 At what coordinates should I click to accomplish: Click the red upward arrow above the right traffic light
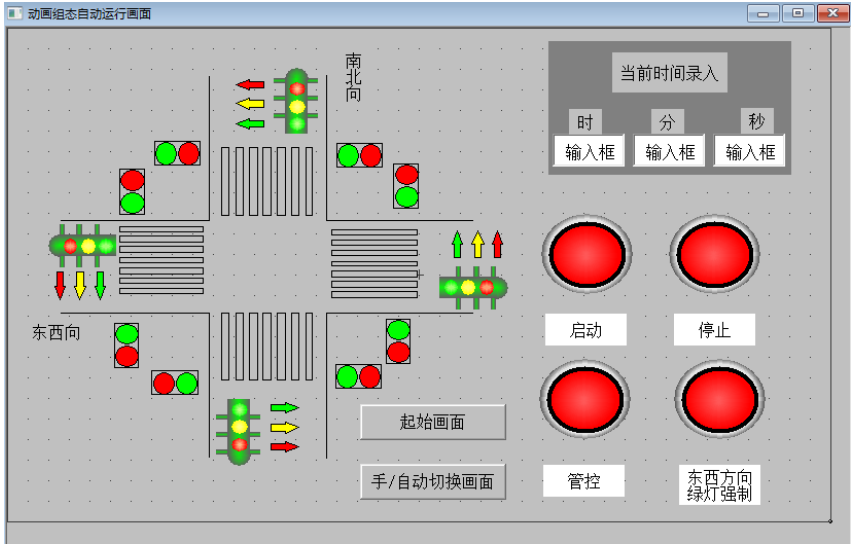(497, 245)
